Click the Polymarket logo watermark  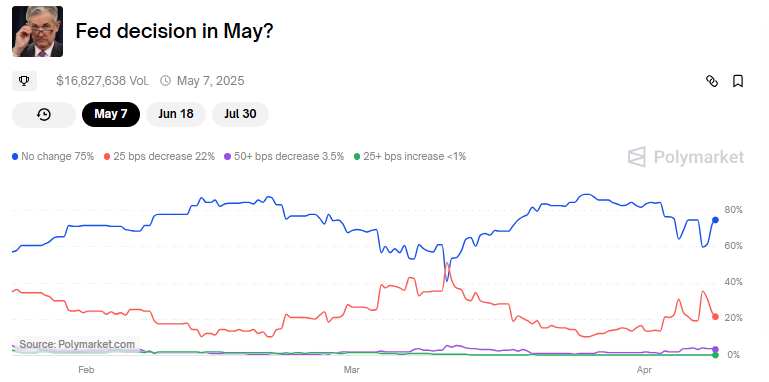686,157
